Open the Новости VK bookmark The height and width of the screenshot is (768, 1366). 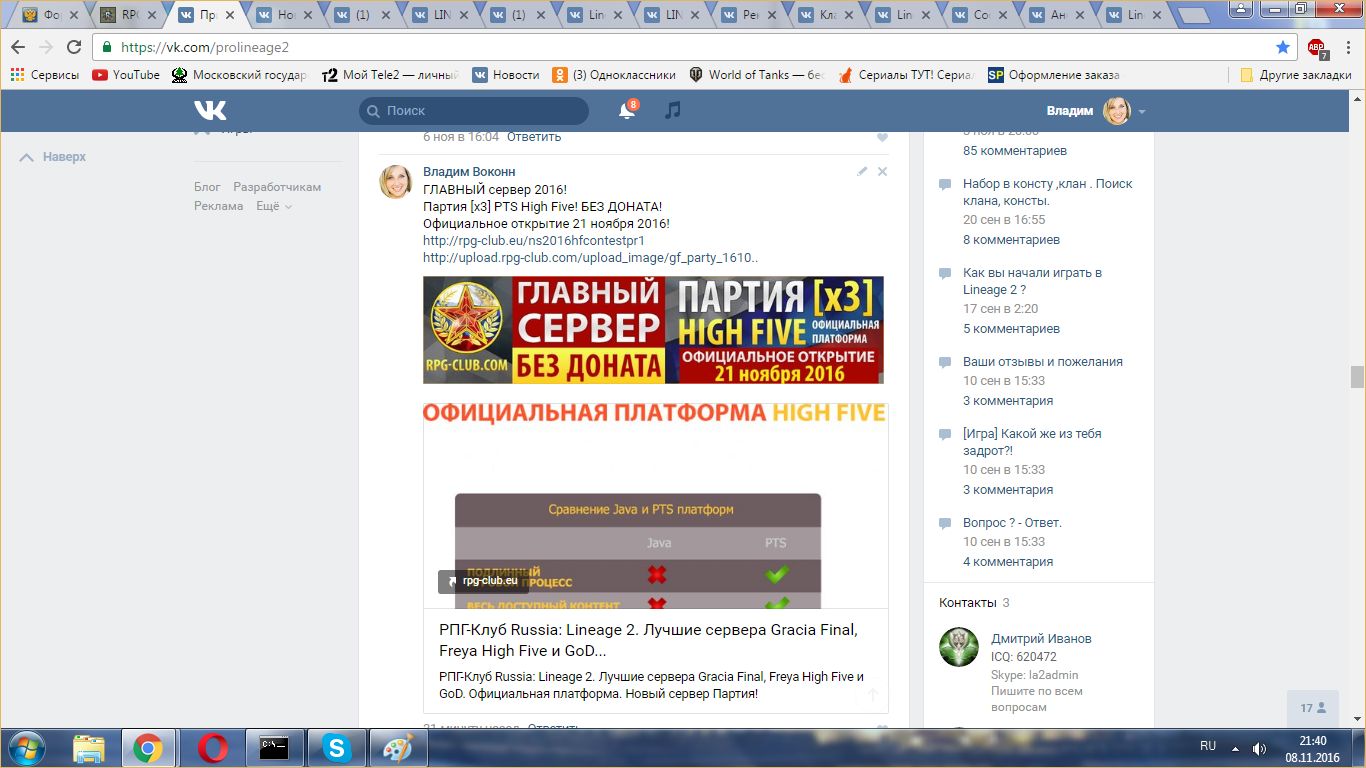pos(506,75)
